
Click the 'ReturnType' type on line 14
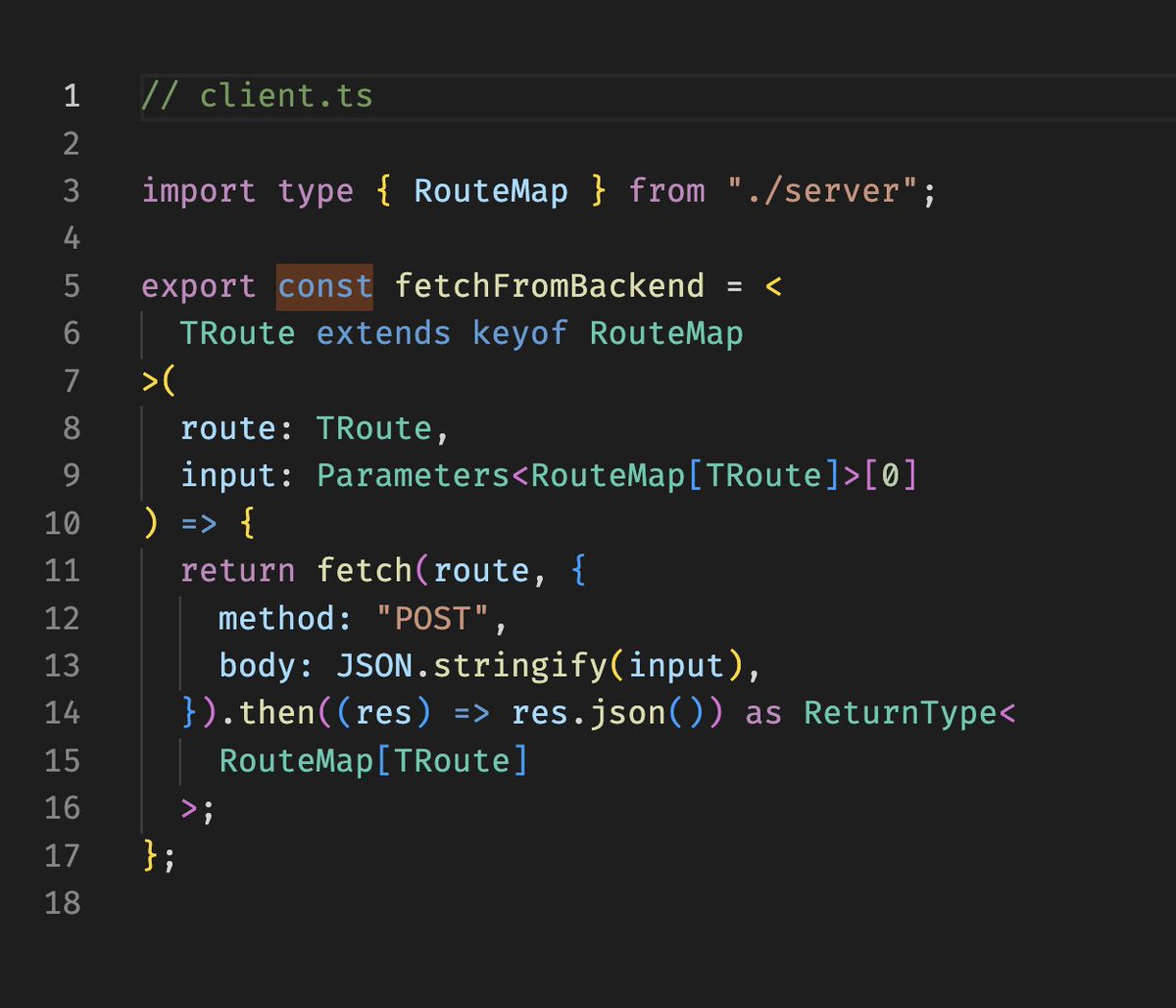pyautogui.click(x=901, y=714)
